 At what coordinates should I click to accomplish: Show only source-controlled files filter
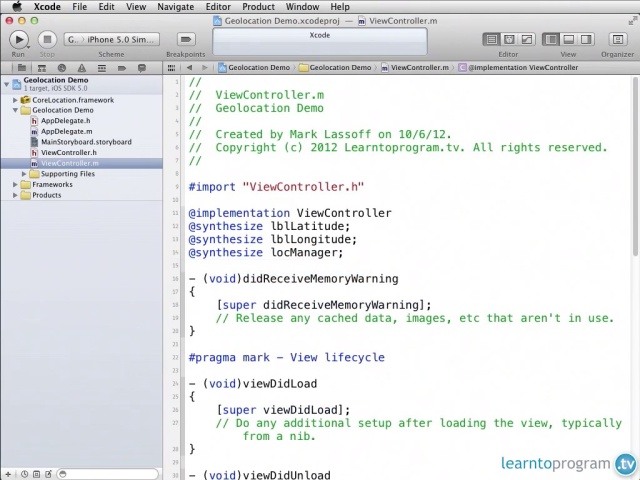(x=36, y=474)
